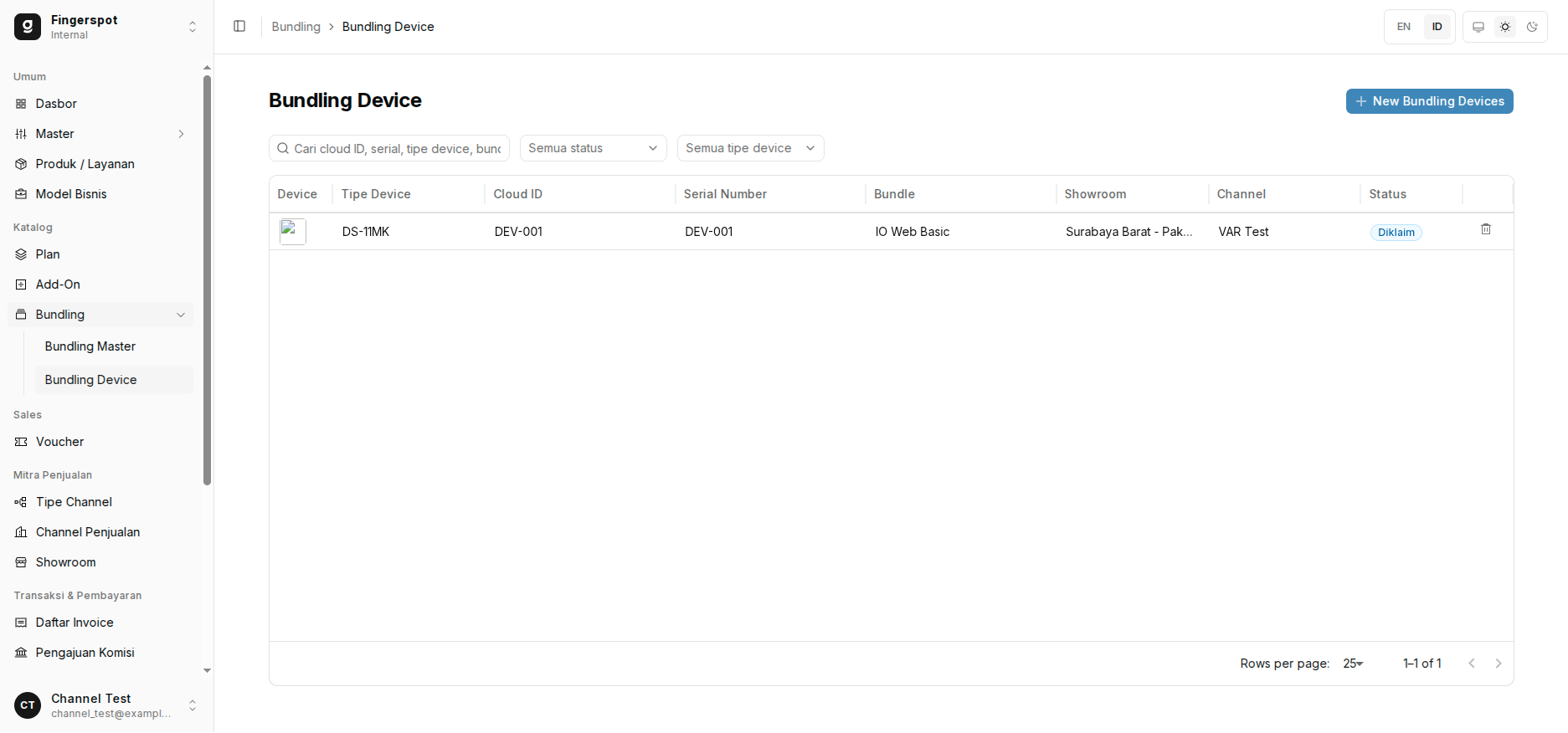Screen dimensions: 1568x733
Task: Click the CT user avatar
Action: pyautogui.click(x=28, y=705)
